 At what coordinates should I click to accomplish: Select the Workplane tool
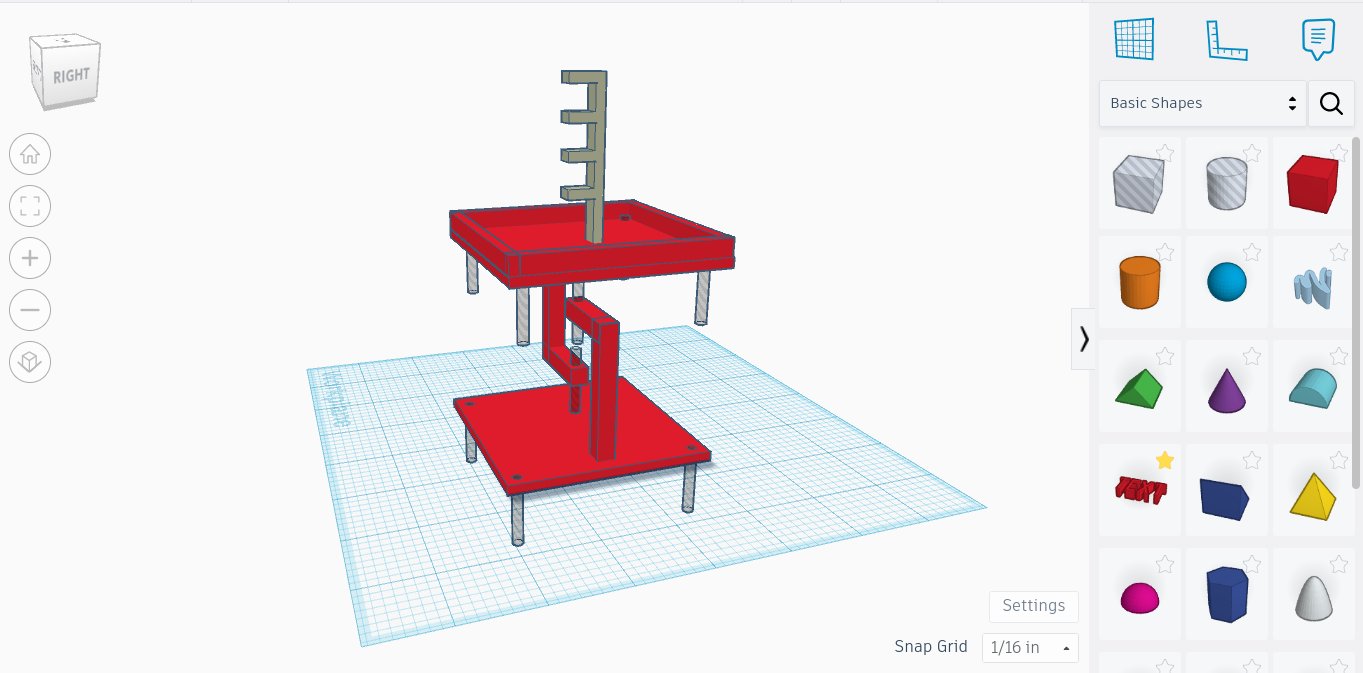(x=1134, y=39)
